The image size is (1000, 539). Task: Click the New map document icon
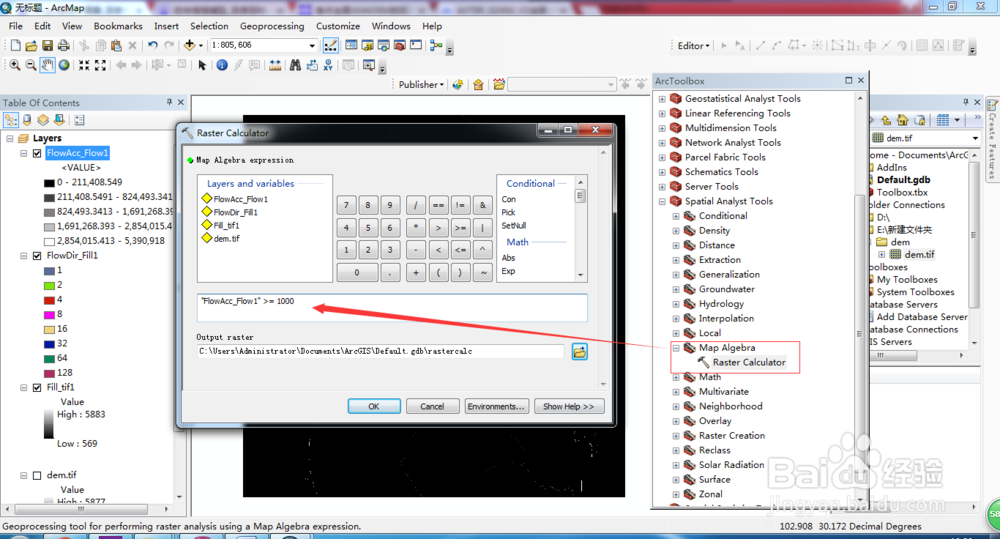tap(15, 45)
